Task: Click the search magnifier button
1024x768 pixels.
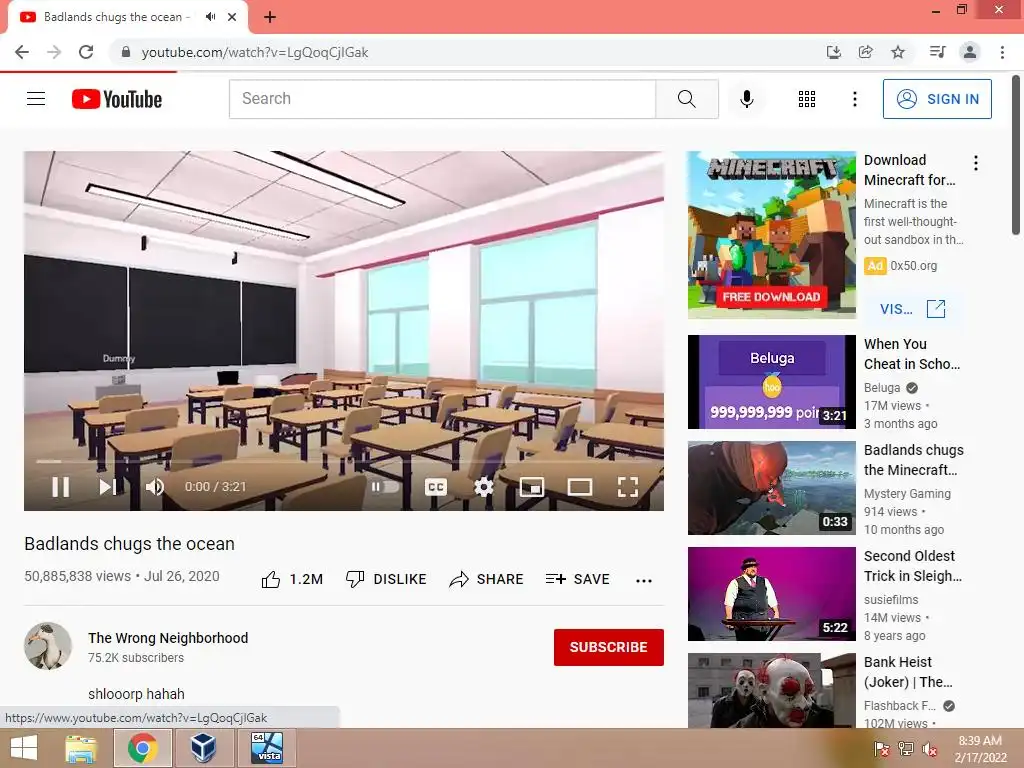Action: tap(686, 99)
